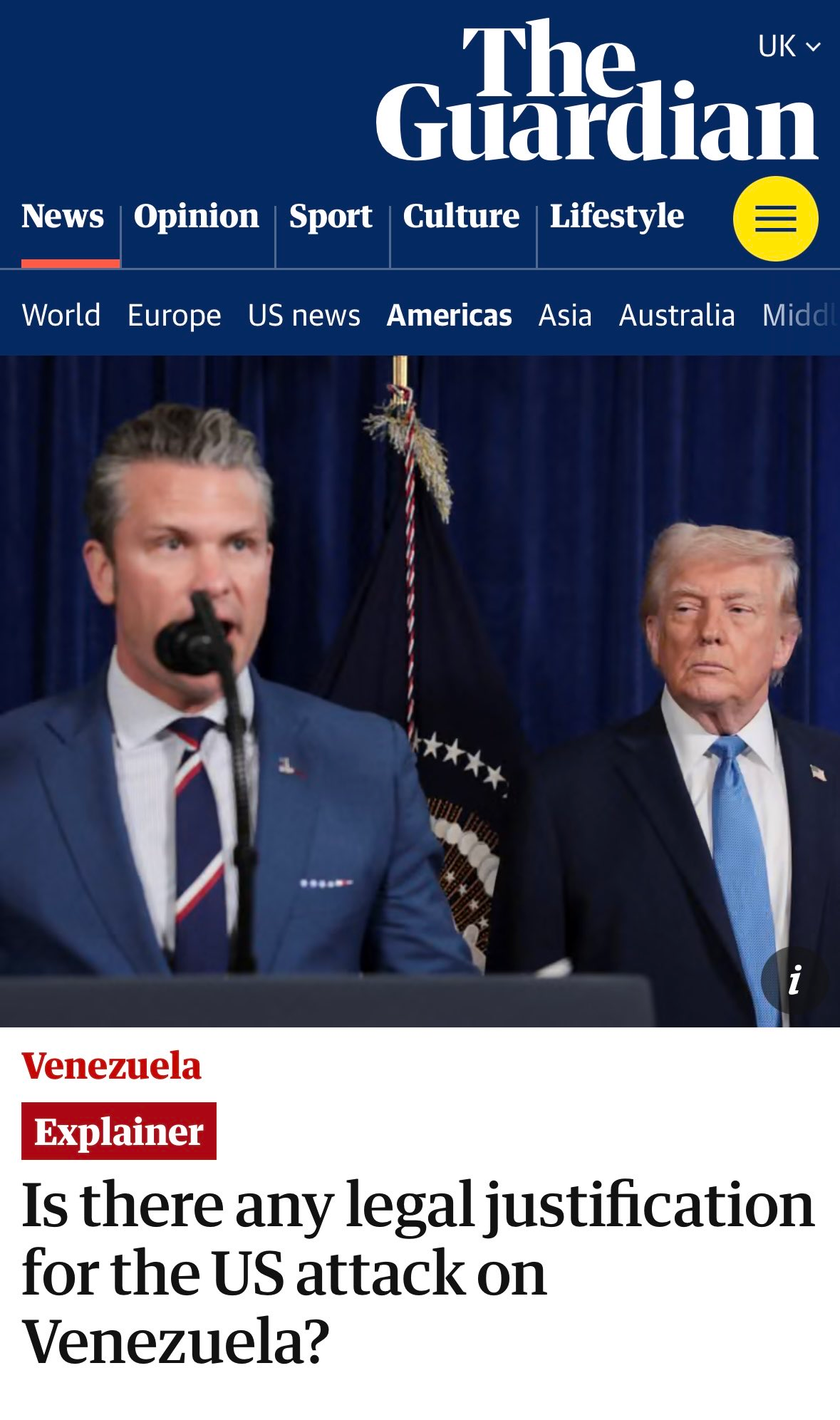Select the partially visible Middle East link

tap(801, 315)
